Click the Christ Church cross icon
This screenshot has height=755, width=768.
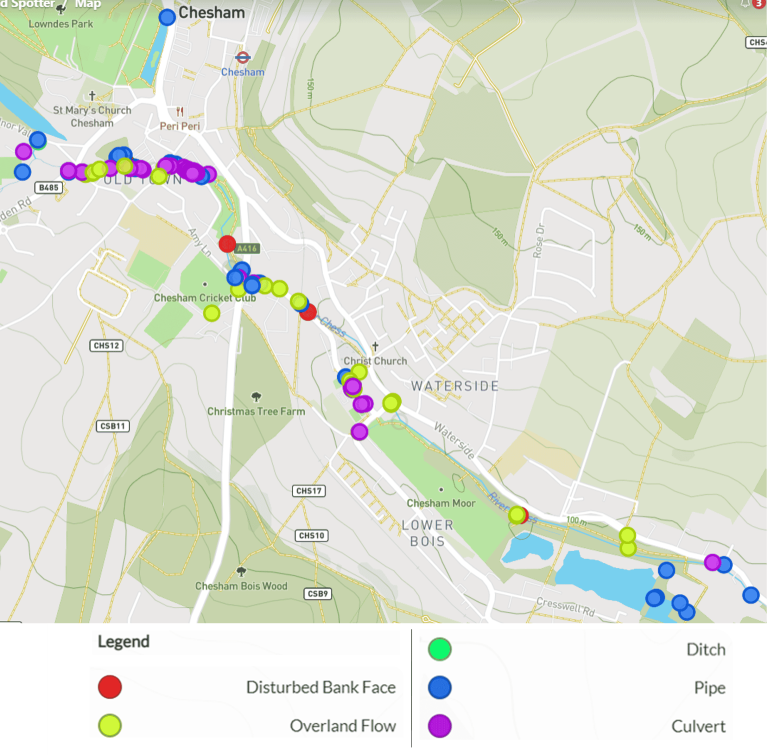375,347
